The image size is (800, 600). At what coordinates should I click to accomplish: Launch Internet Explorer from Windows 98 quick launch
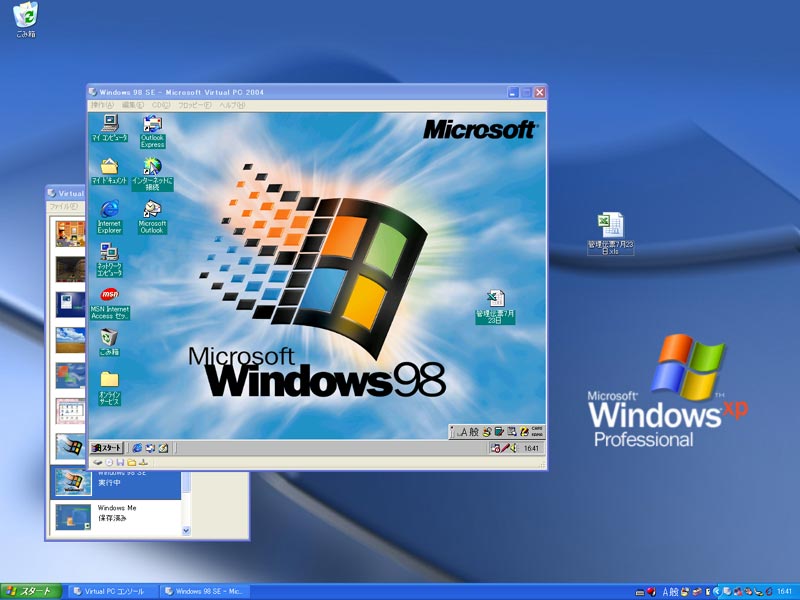(137, 448)
